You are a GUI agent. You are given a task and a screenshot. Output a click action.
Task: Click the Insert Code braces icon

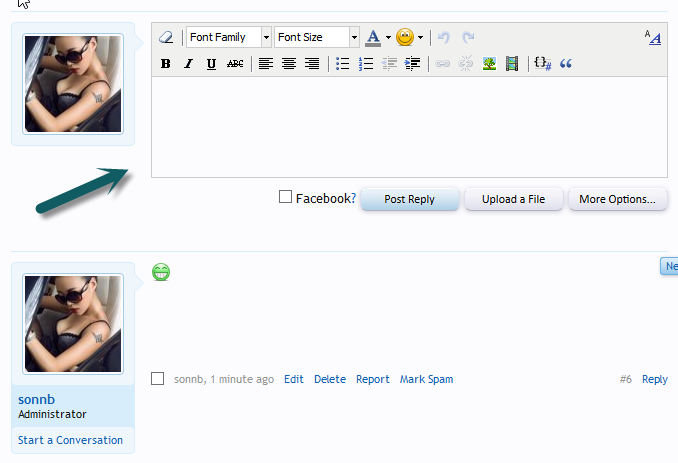click(543, 64)
